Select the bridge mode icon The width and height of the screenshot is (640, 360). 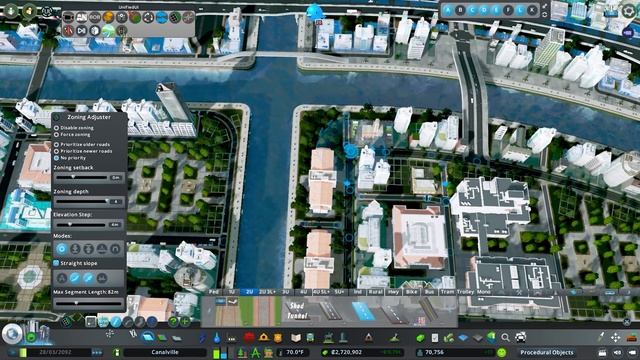(102, 249)
